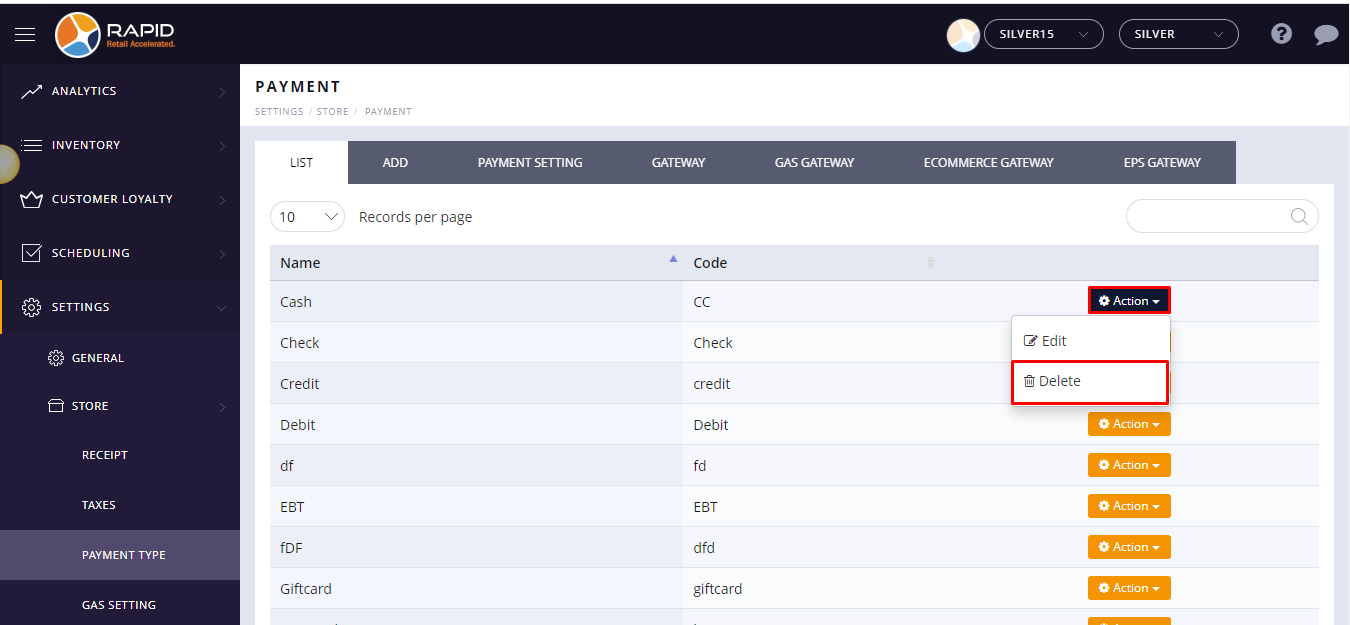The image size is (1350, 625).
Task: Click the Customer Loyalty crown icon
Action: pyautogui.click(x=32, y=199)
